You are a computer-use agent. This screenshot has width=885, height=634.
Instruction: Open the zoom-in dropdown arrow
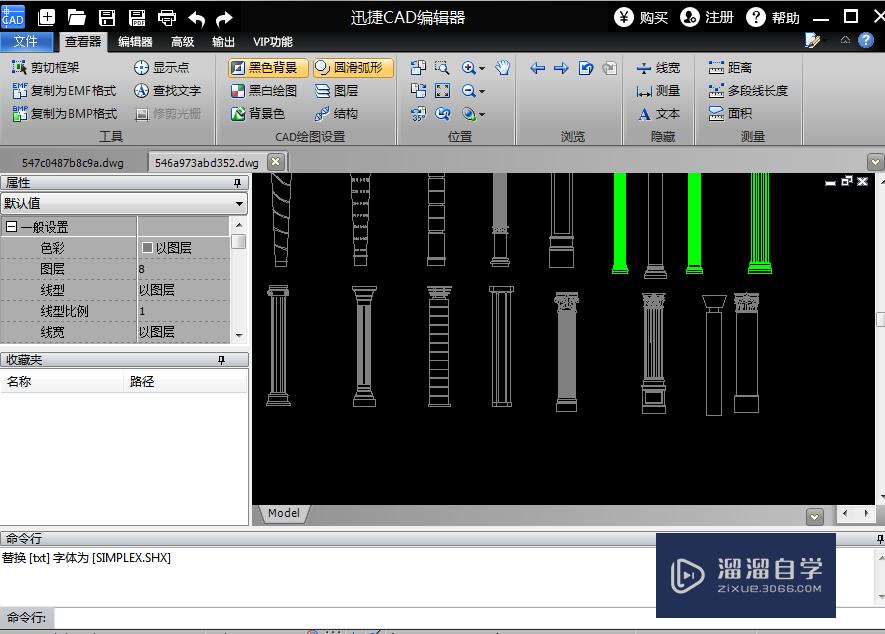coord(482,69)
